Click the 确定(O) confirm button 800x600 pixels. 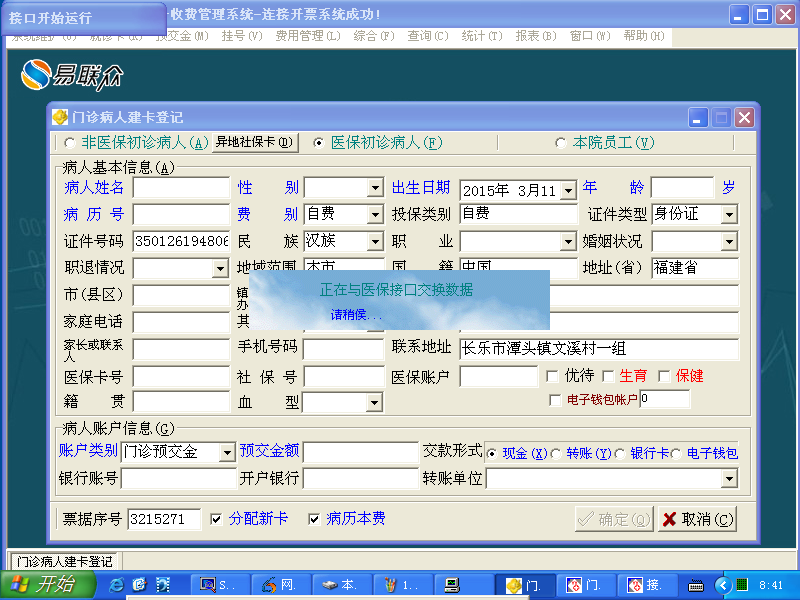click(614, 519)
